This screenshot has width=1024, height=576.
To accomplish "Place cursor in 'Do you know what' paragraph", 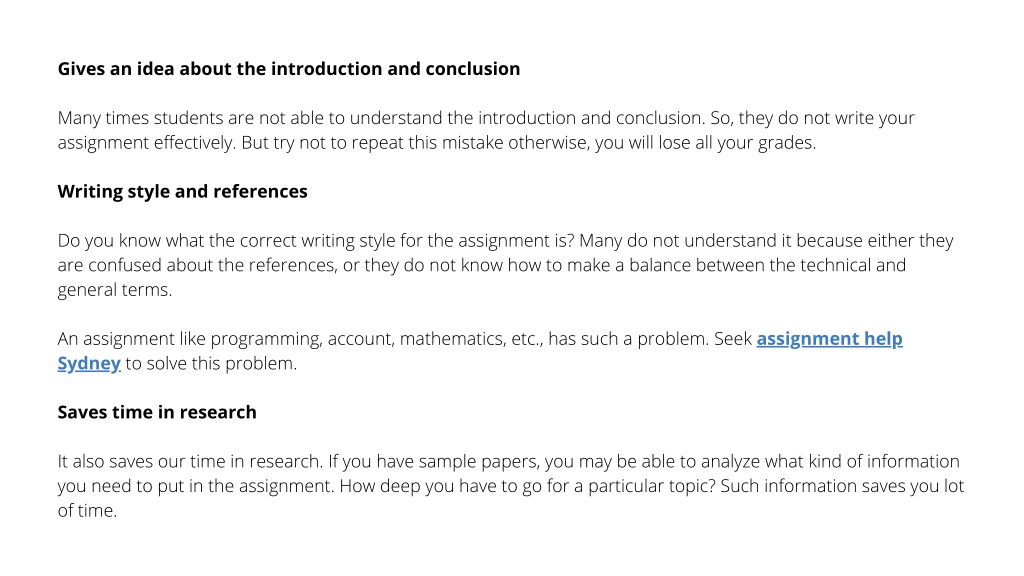I will pos(505,265).
